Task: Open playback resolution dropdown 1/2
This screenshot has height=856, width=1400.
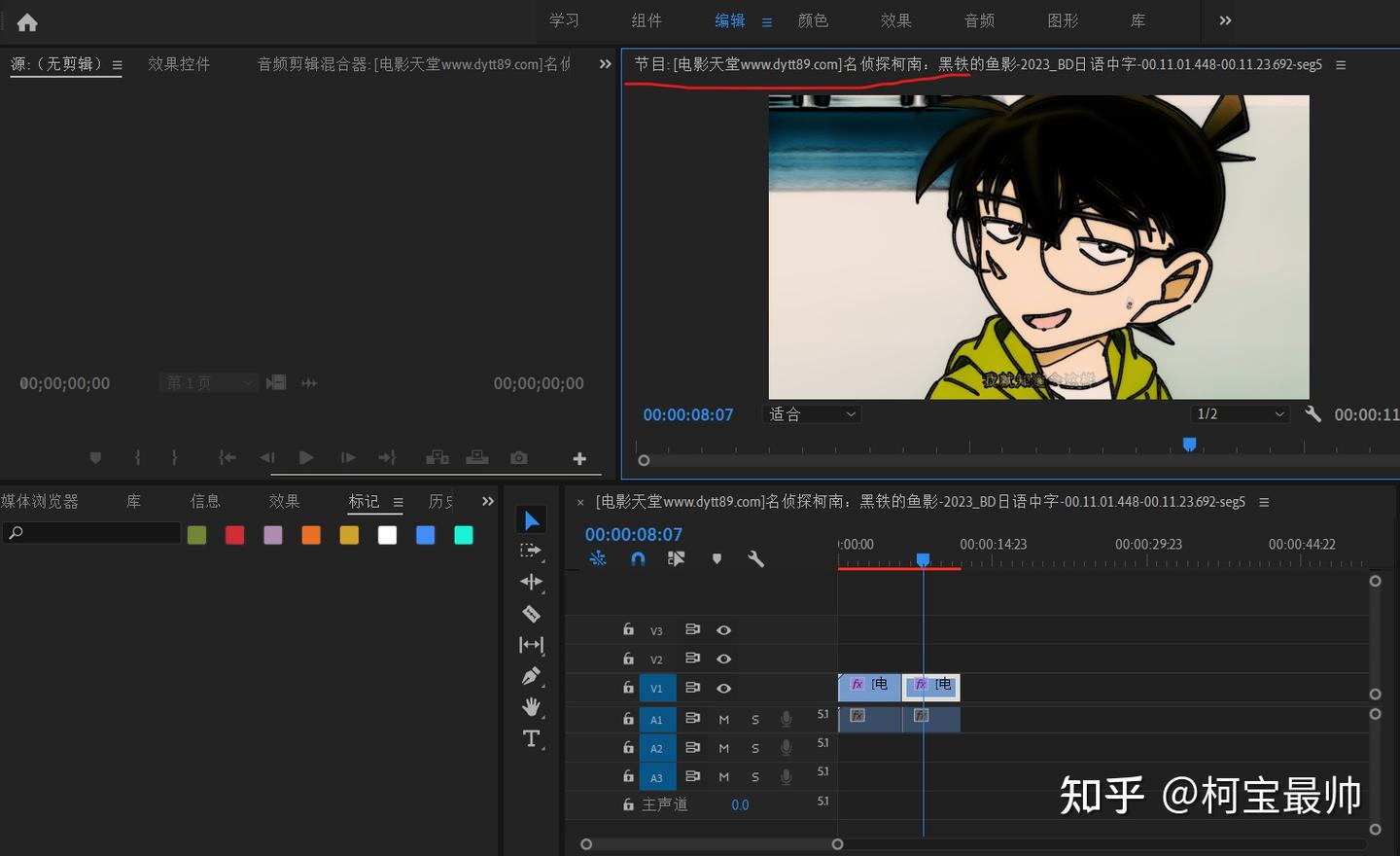Action: 1241,414
